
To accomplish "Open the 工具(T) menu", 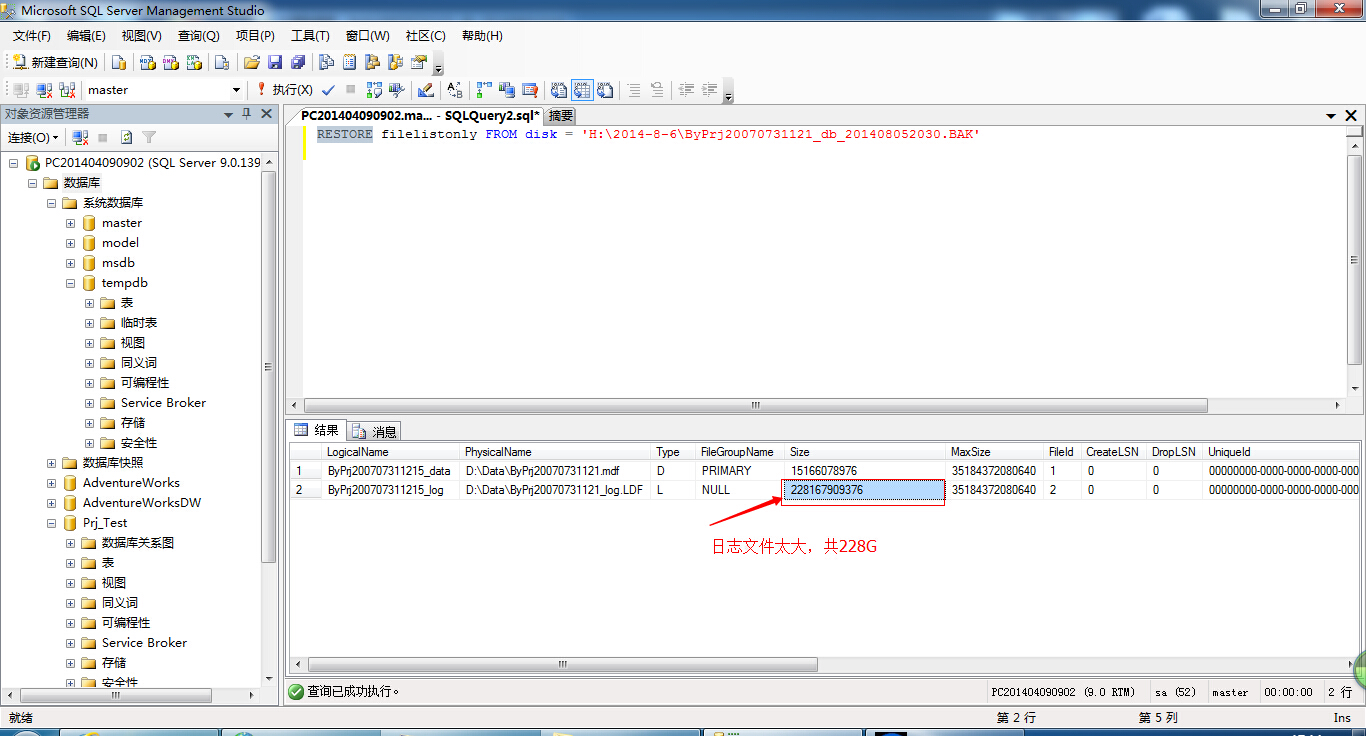I will click(x=310, y=35).
